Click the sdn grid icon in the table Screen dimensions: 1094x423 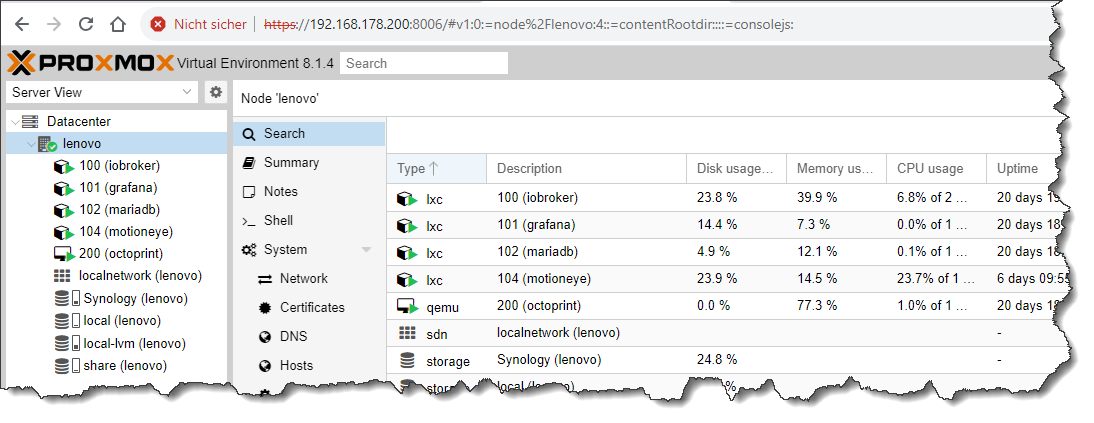click(407, 333)
